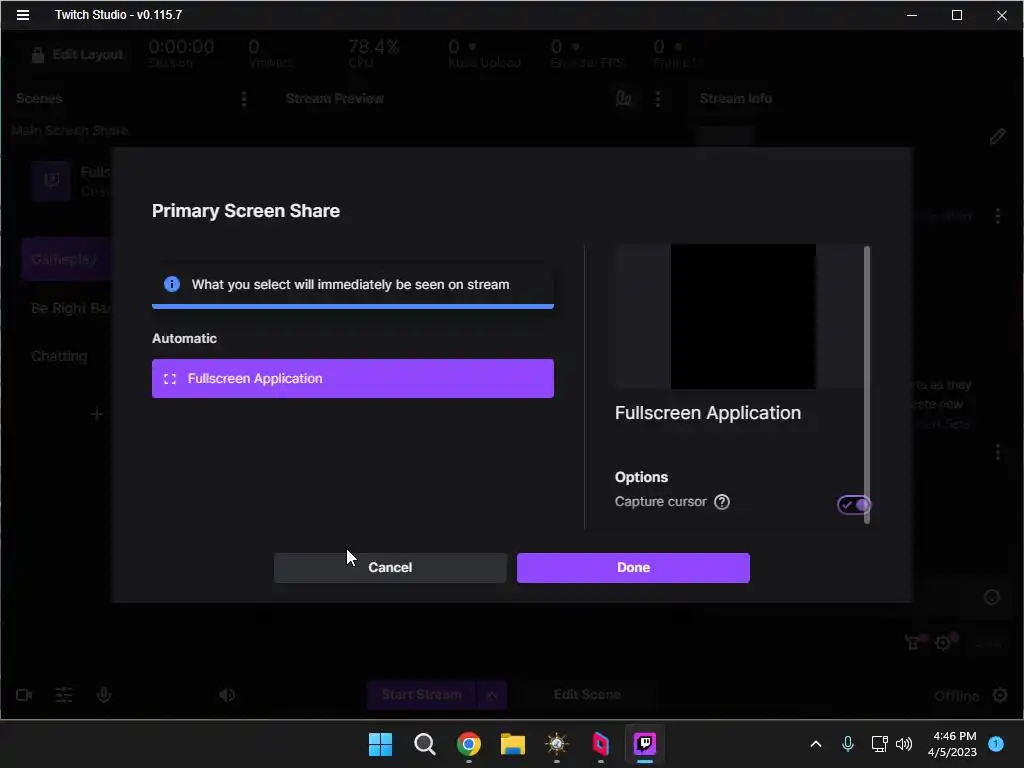Click the add scene plus icon

point(97,414)
